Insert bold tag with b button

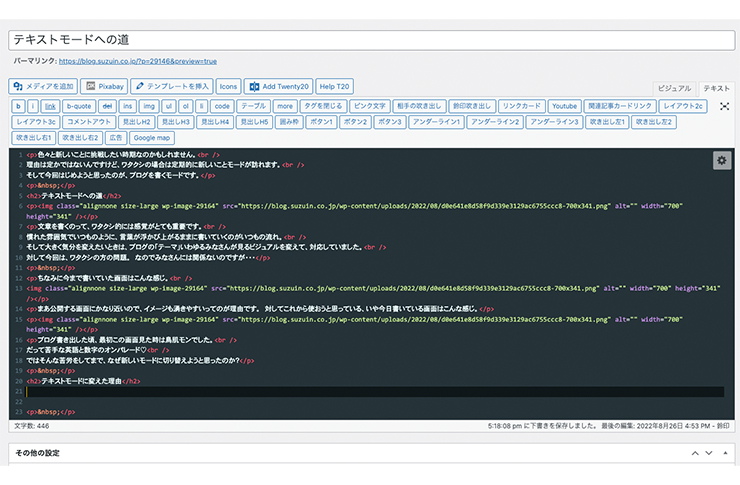tap(18, 106)
